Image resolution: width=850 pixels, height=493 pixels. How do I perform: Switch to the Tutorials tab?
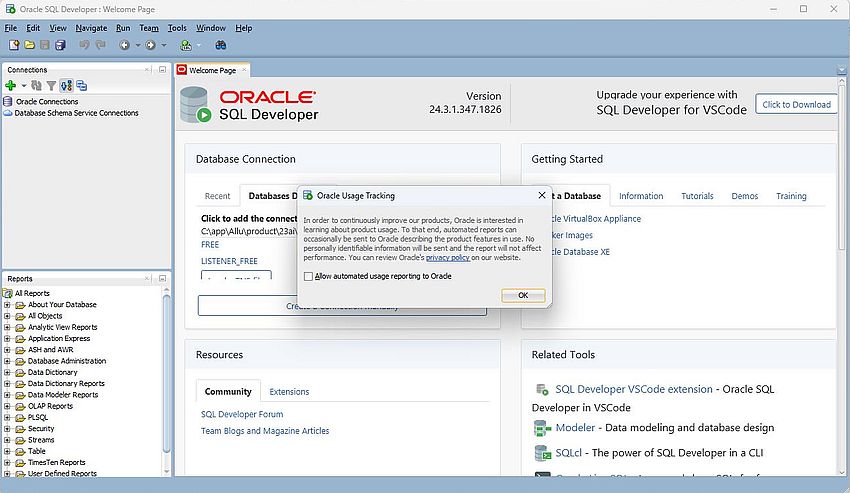pyautogui.click(x=697, y=196)
